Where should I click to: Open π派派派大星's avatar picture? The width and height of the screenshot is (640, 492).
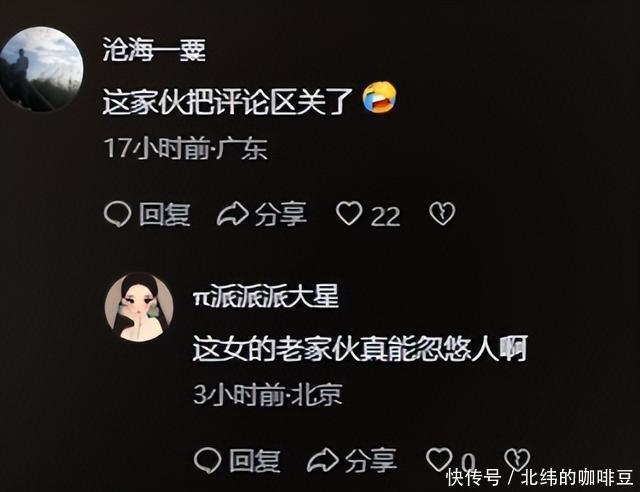(x=139, y=307)
